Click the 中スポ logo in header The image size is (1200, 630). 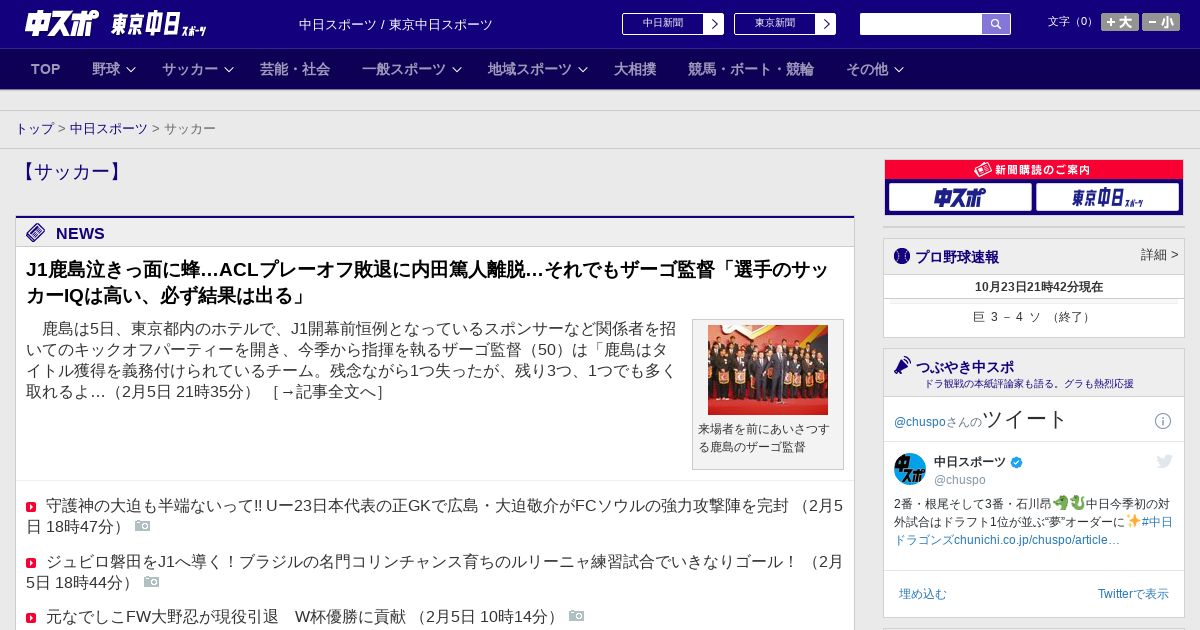coord(61,23)
